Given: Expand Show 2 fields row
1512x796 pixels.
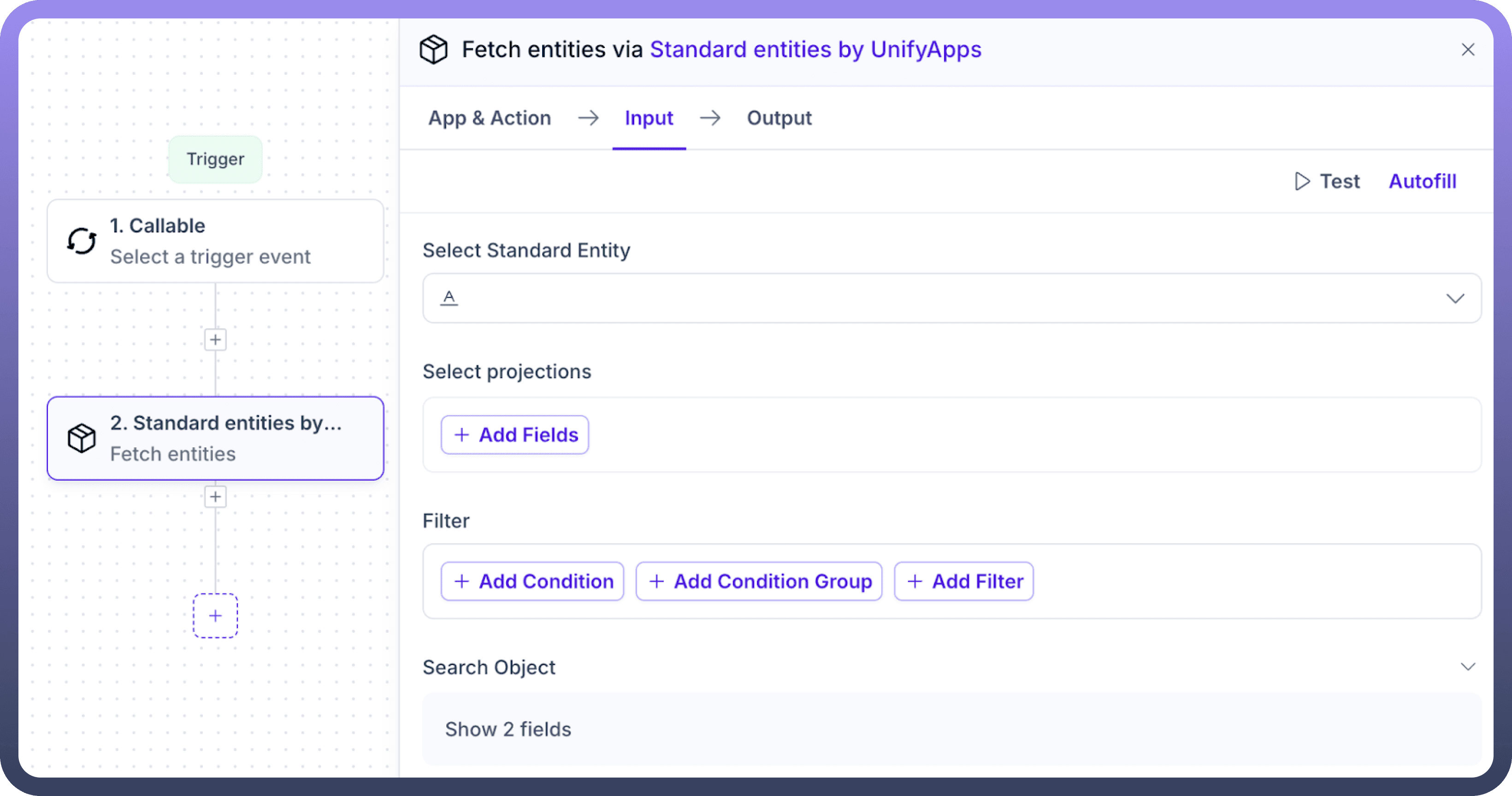Looking at the screenshot, I should pyautogui.click(x=508, y=729).
